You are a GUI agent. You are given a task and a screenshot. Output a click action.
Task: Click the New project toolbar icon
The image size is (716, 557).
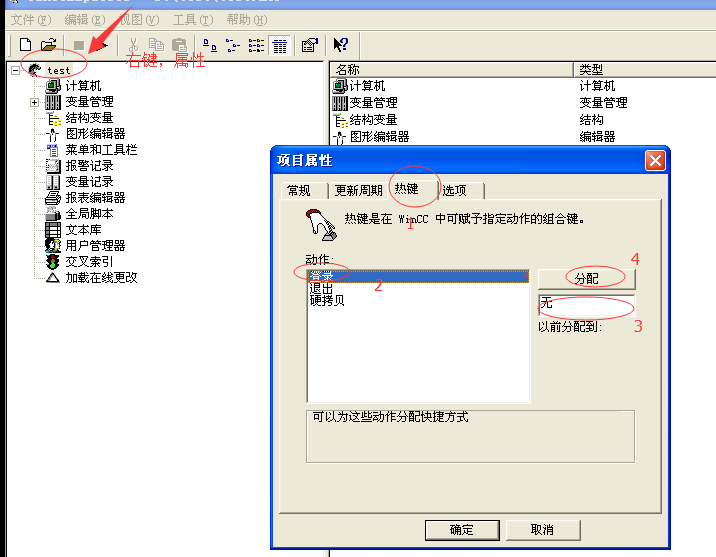tap(25, 45)
